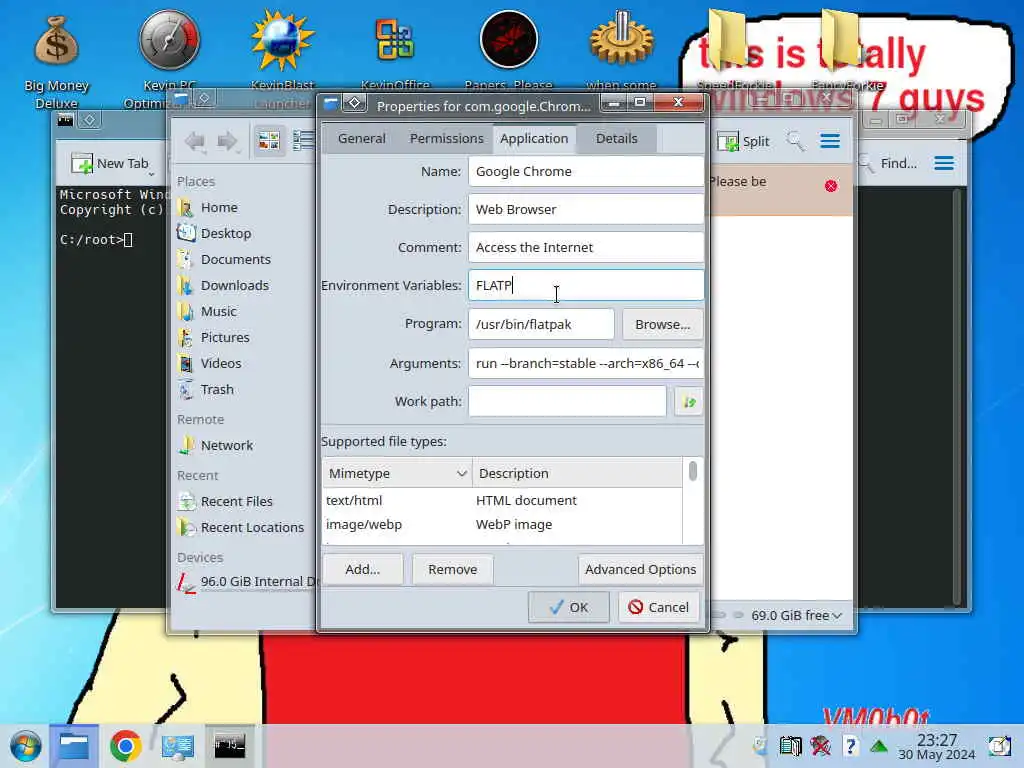This screenshot has height=768, width=1024.
Task: Click the help question-mark tray icon
Action: tap(850, 745)
